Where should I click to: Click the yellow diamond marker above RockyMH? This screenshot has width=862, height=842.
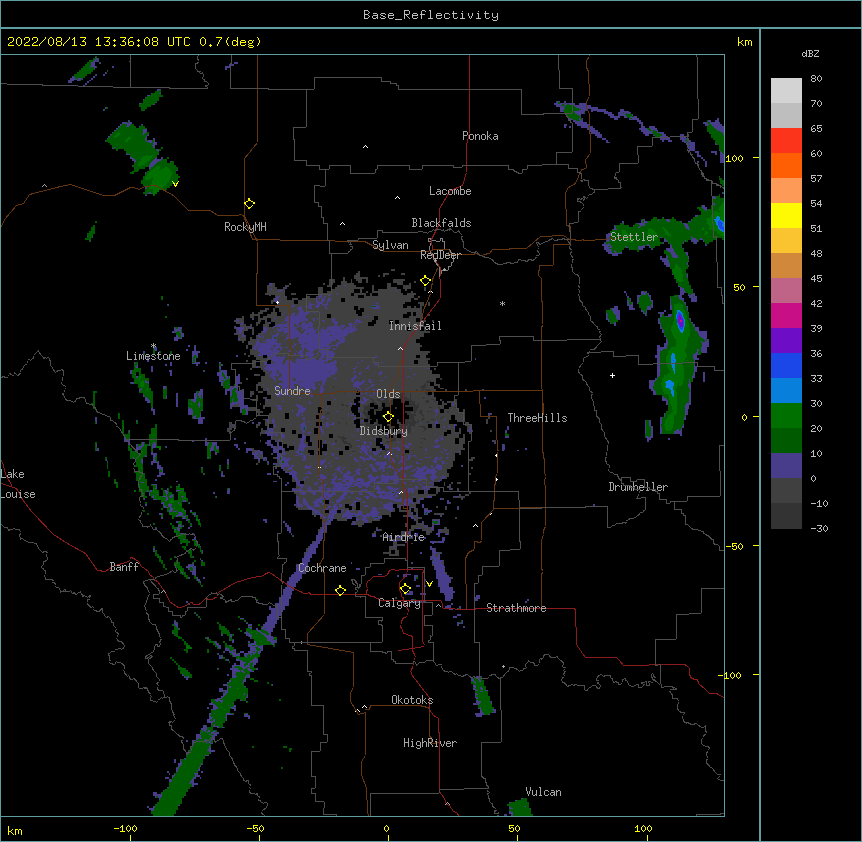point(249,204)
